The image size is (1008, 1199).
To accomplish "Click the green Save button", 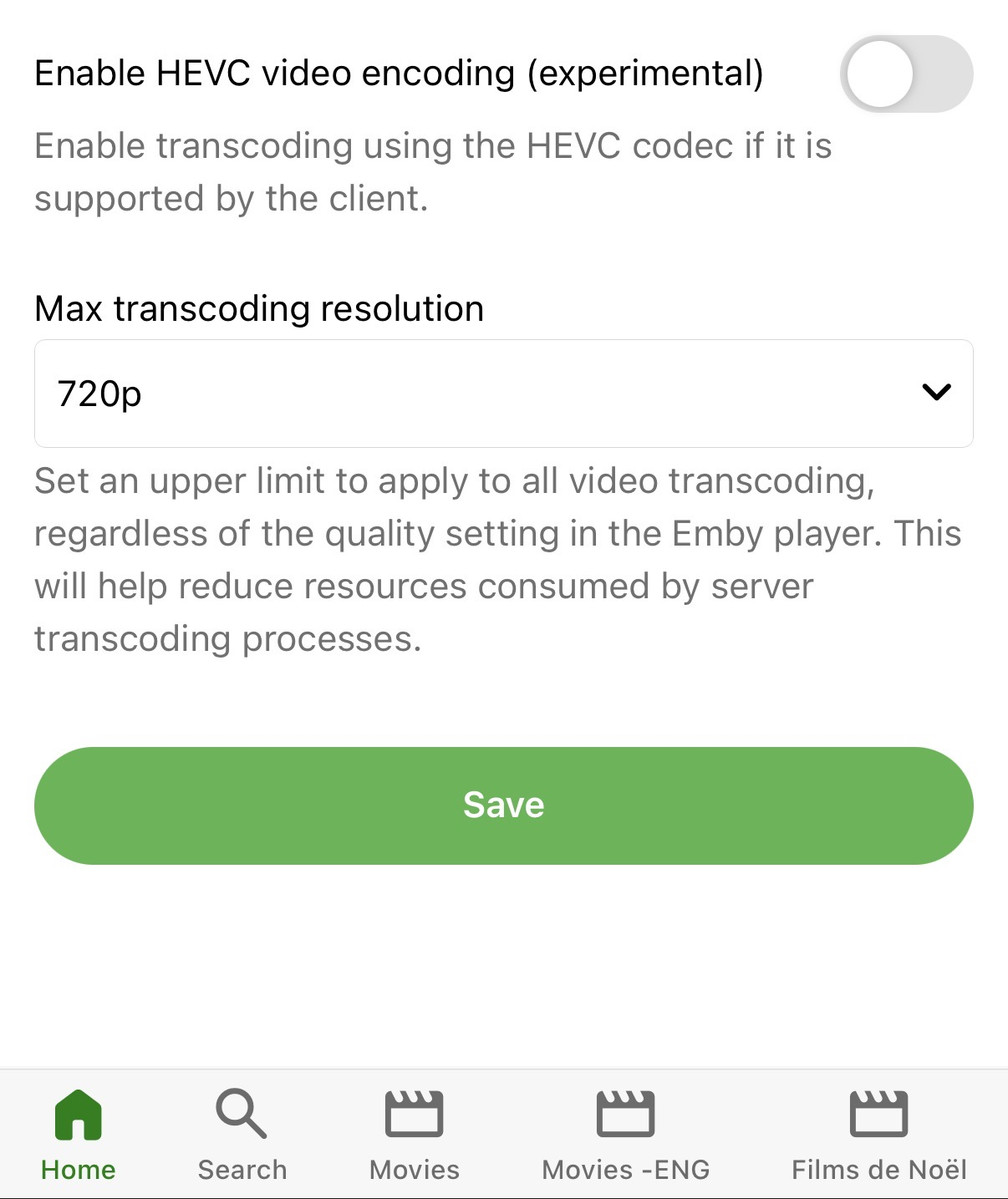I will pos(504,805).
